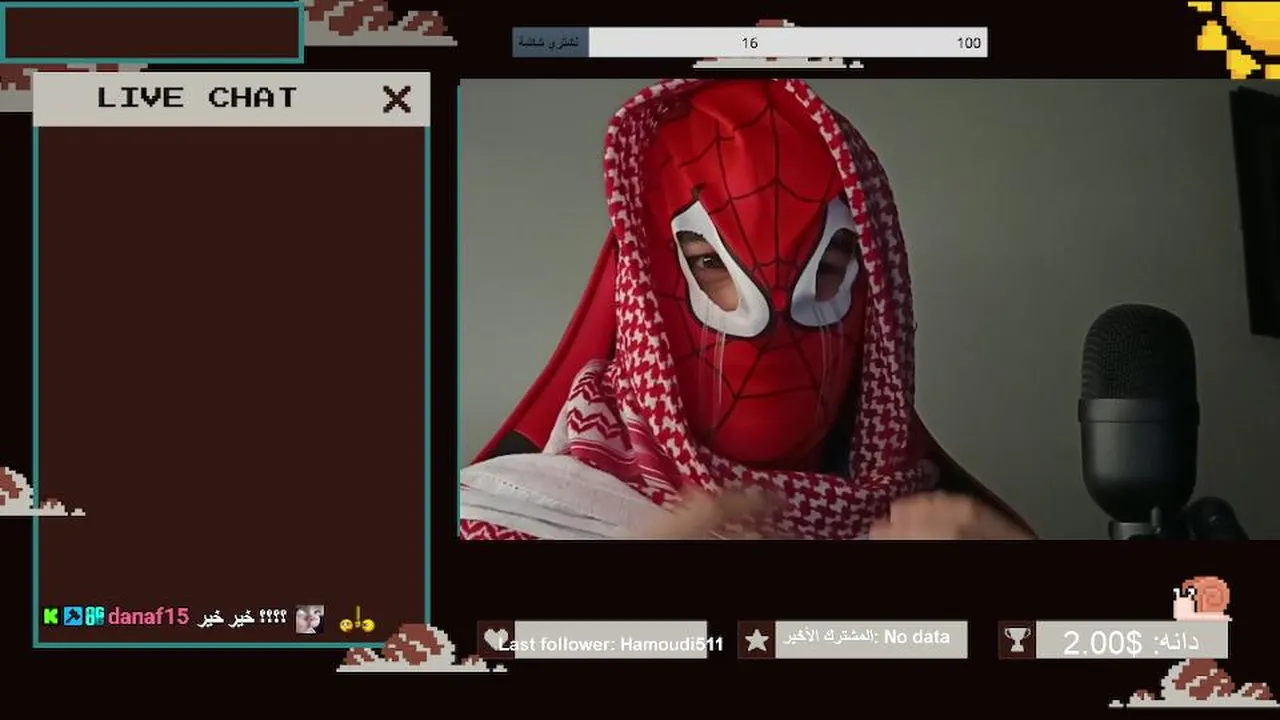1280x720 pixels.
Task: Click the Last follower: Hamoudi511 label
Action: point(610,644)
